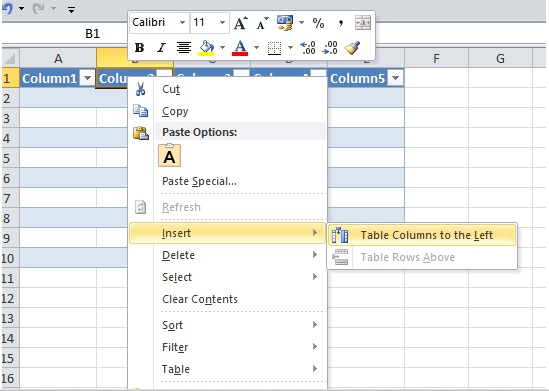Toggle Center alignment in mini toolbar

183,47
